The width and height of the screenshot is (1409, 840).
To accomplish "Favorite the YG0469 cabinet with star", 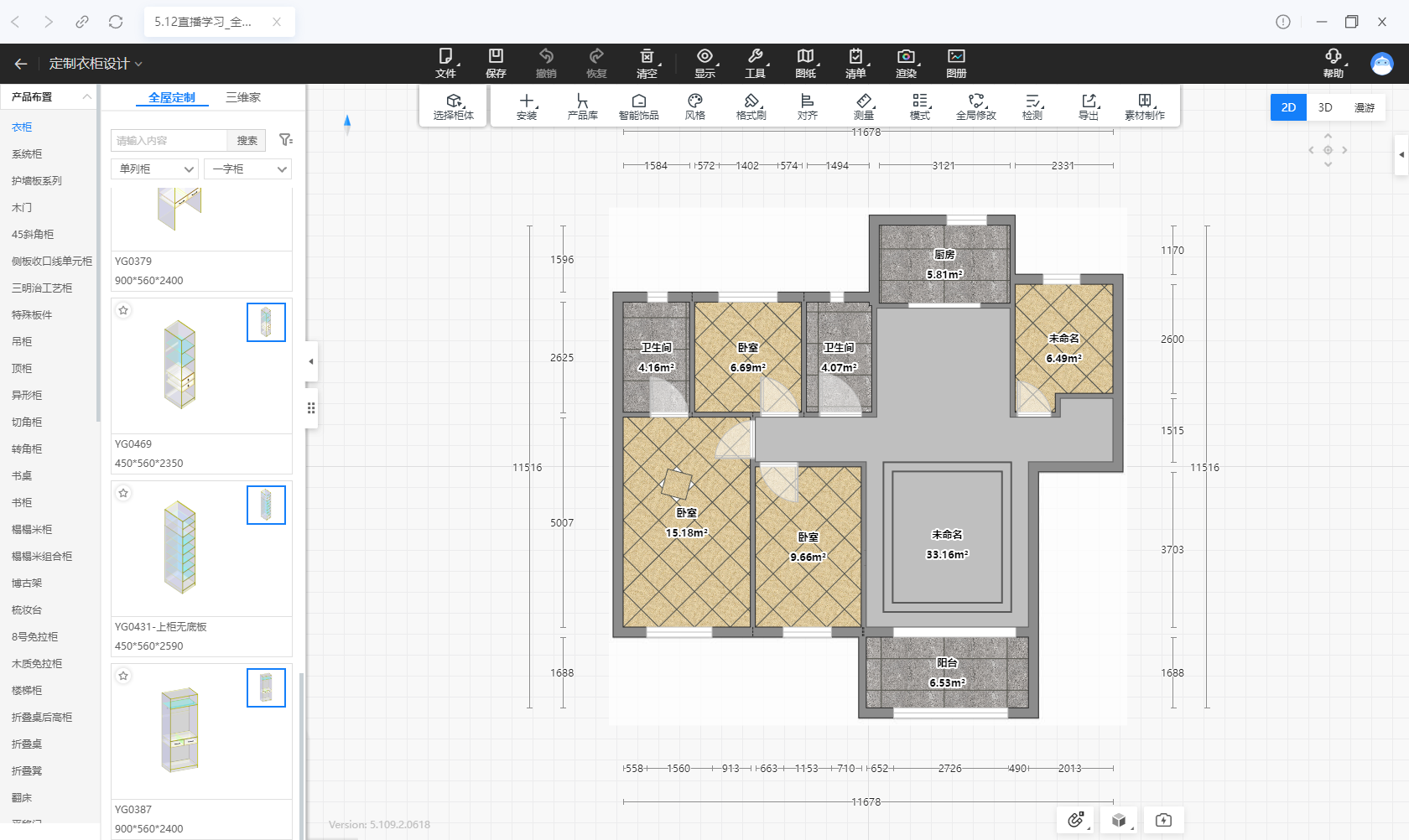I will (x=123, y=311).
